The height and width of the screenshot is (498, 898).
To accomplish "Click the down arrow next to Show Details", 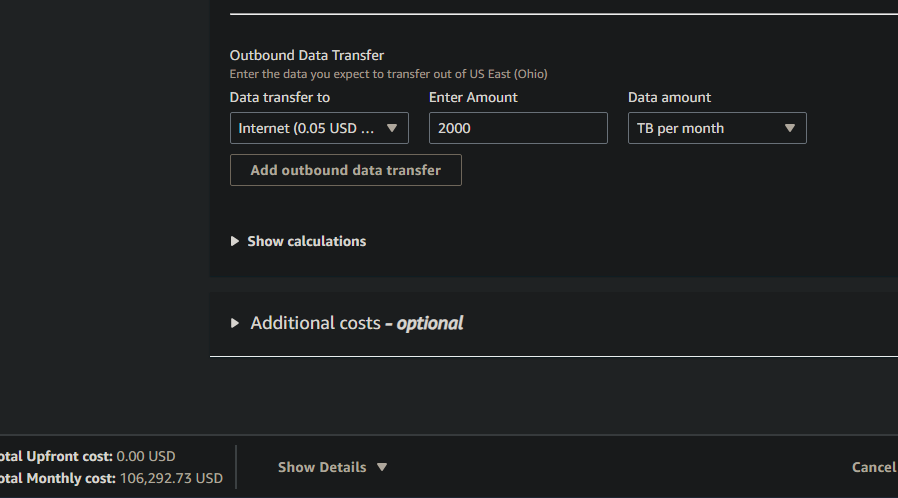I will [x=382, y=467].
